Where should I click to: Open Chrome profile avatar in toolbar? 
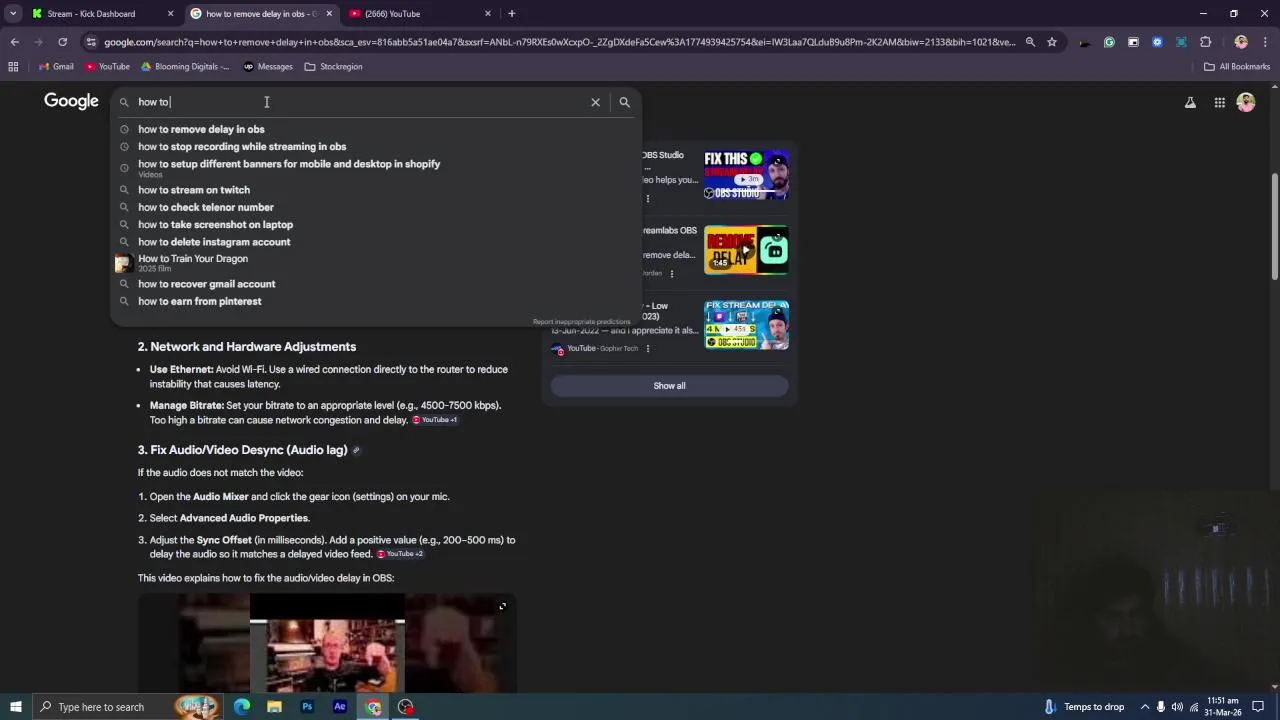point(1241,42)
